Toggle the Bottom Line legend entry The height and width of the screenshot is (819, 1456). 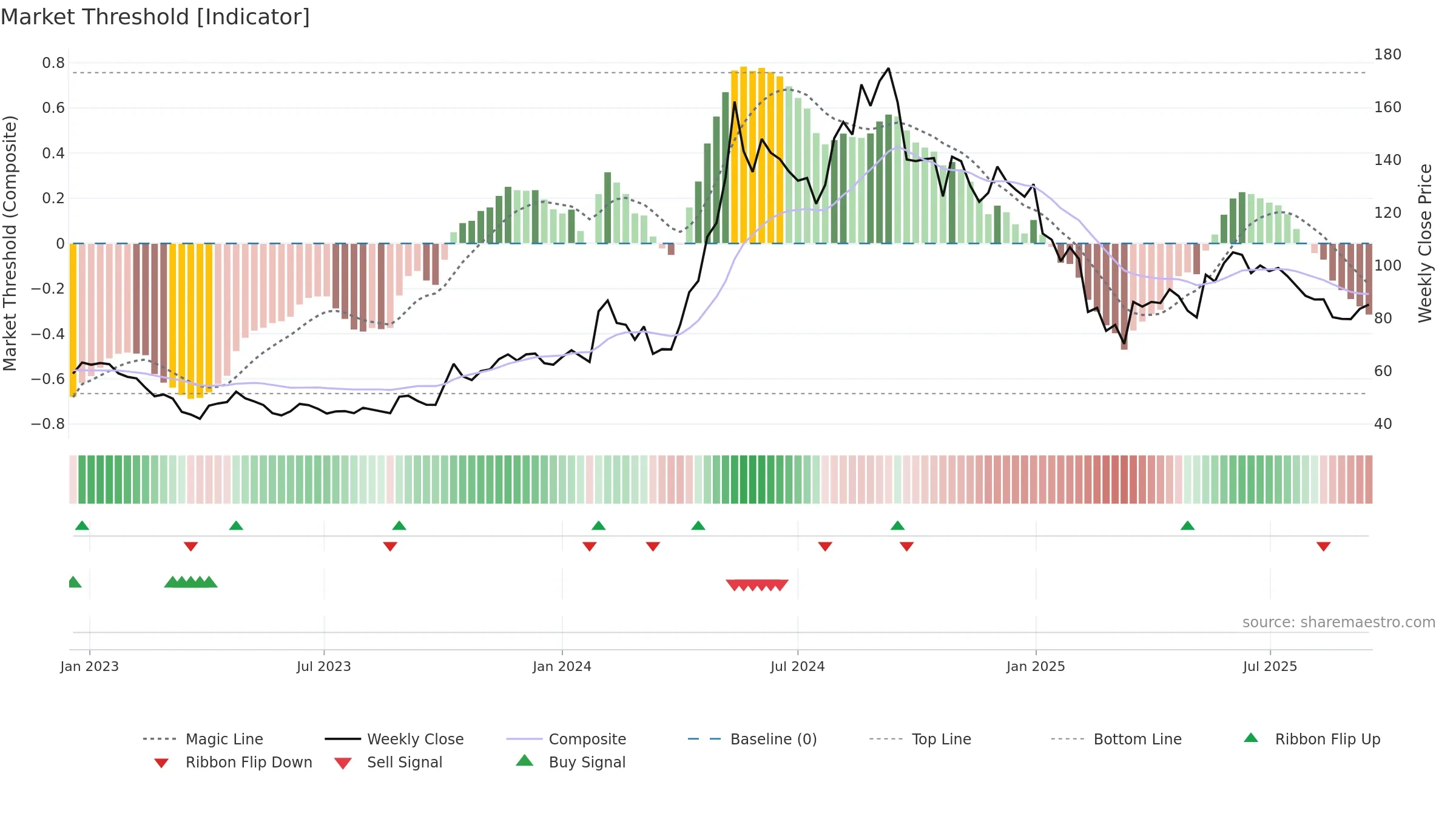[x=1116, y=739]
